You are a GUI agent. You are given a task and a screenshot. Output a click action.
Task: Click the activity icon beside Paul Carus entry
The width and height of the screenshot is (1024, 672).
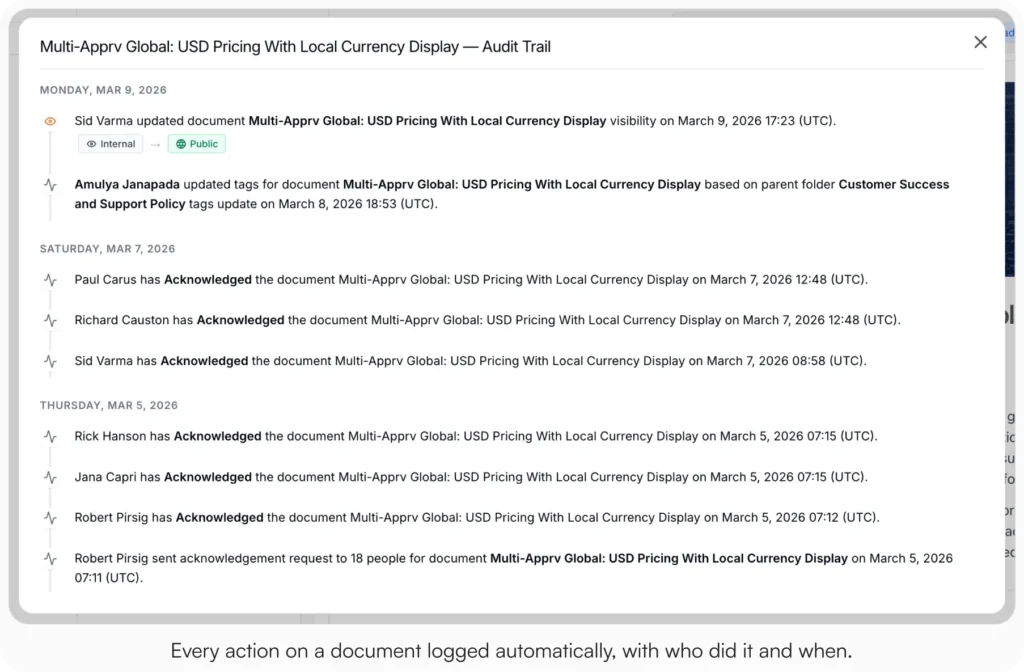(50, 280)
